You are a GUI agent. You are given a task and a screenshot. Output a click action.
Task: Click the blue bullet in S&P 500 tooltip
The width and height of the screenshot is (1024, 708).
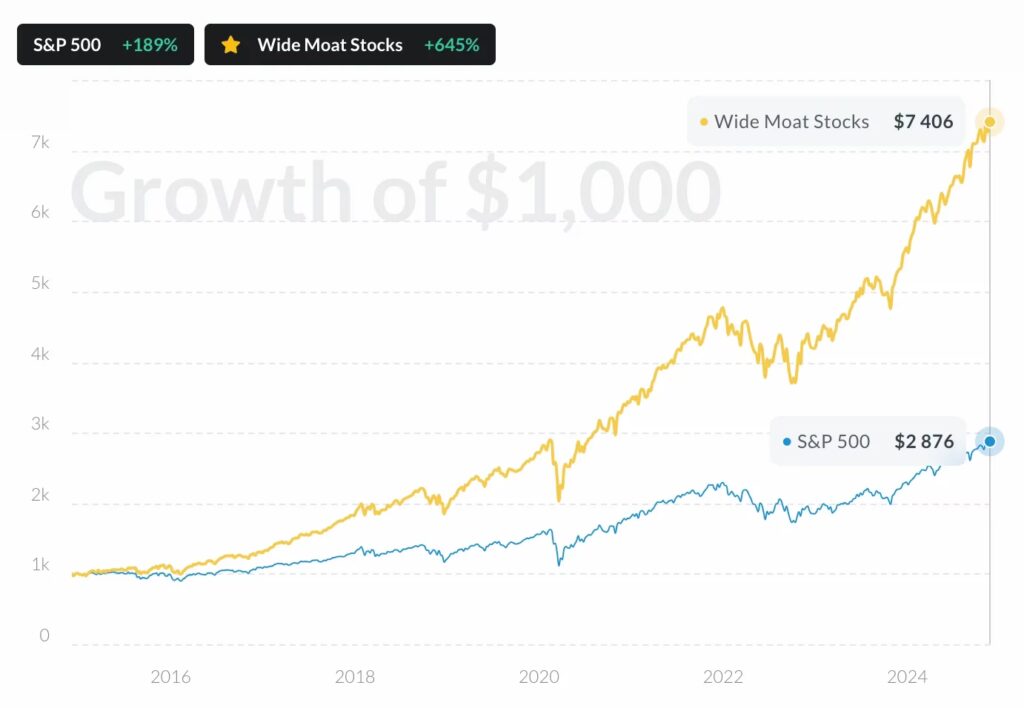pos(787,441)
